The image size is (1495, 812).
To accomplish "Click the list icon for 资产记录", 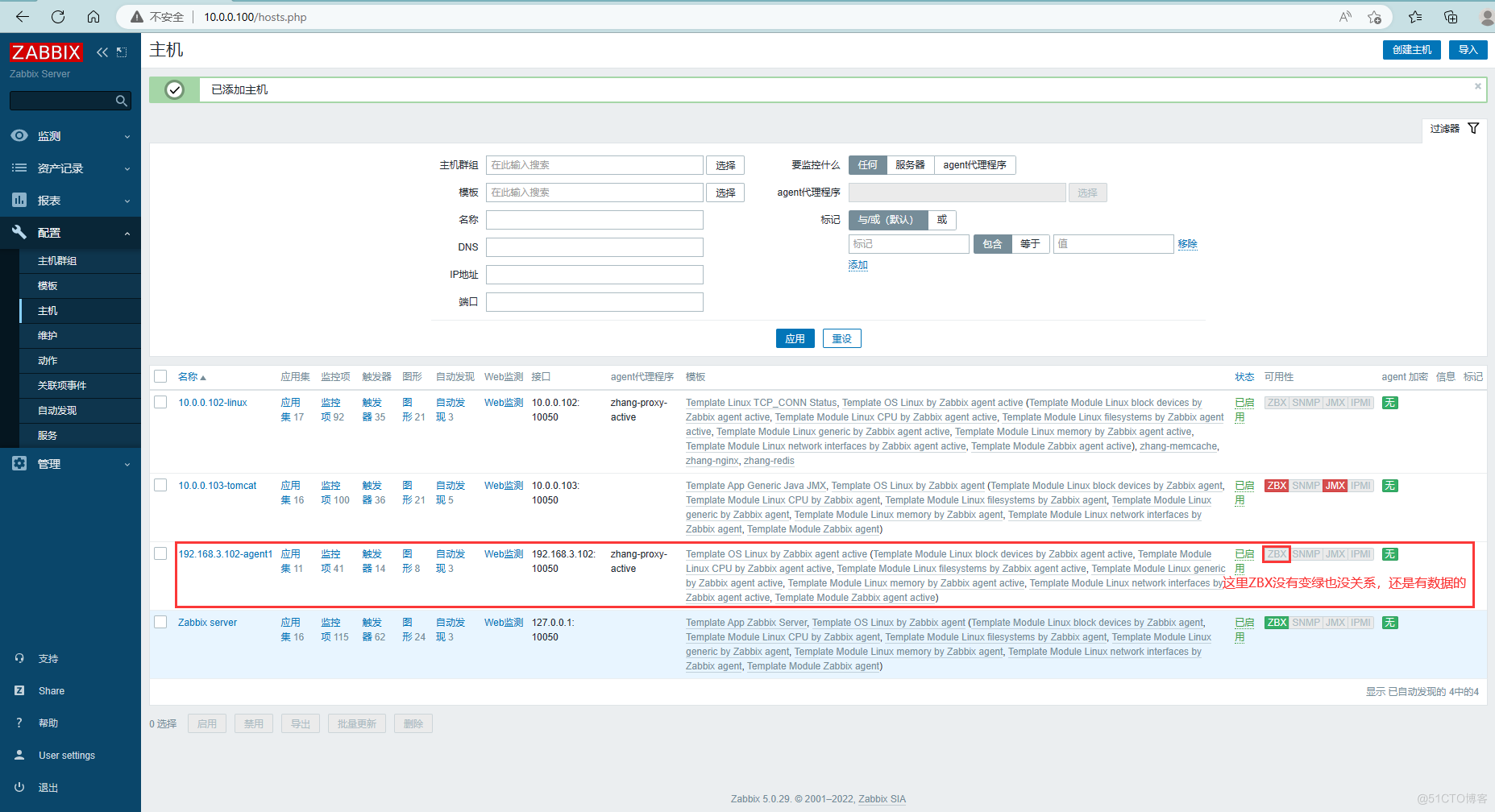I will coord(19,168).
